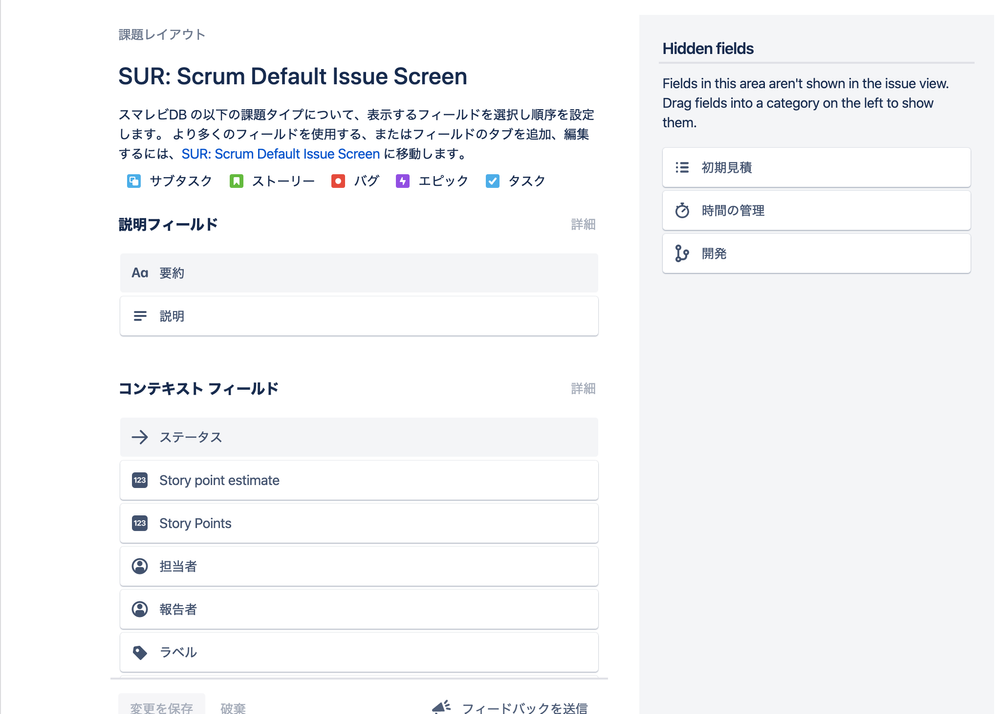The height and width of the screenshot is (714, 999).
Task: Select the 要約 field row
Action: [359, 273]
